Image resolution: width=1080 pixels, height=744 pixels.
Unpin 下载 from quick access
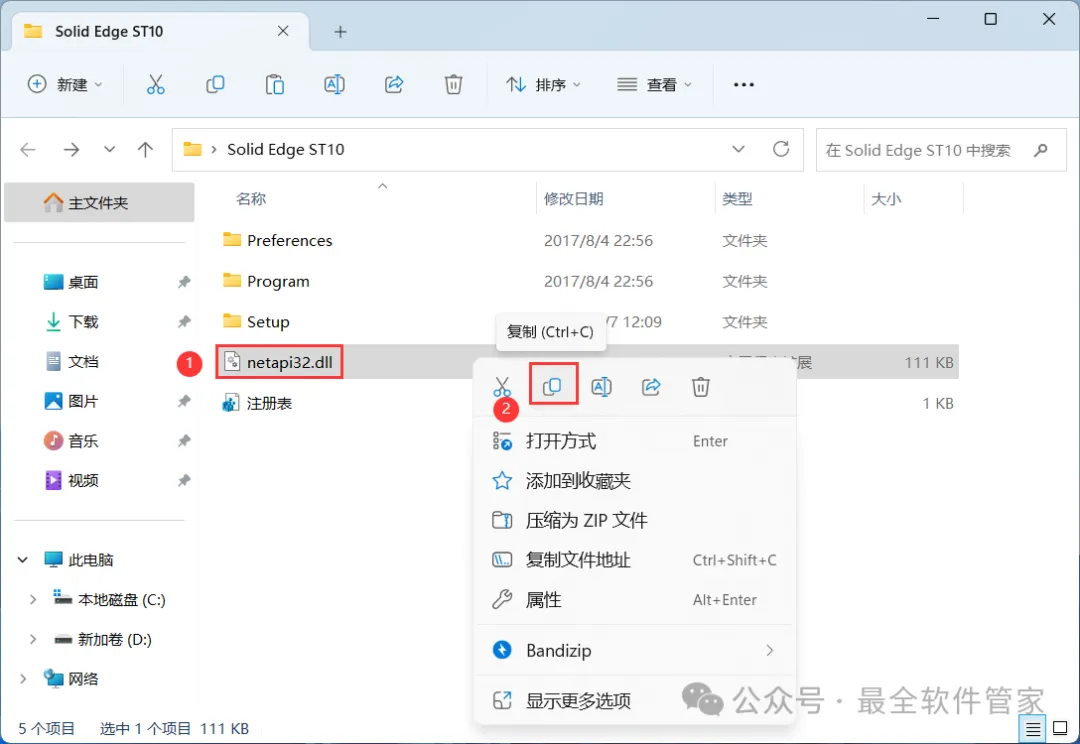pos(184,322)
